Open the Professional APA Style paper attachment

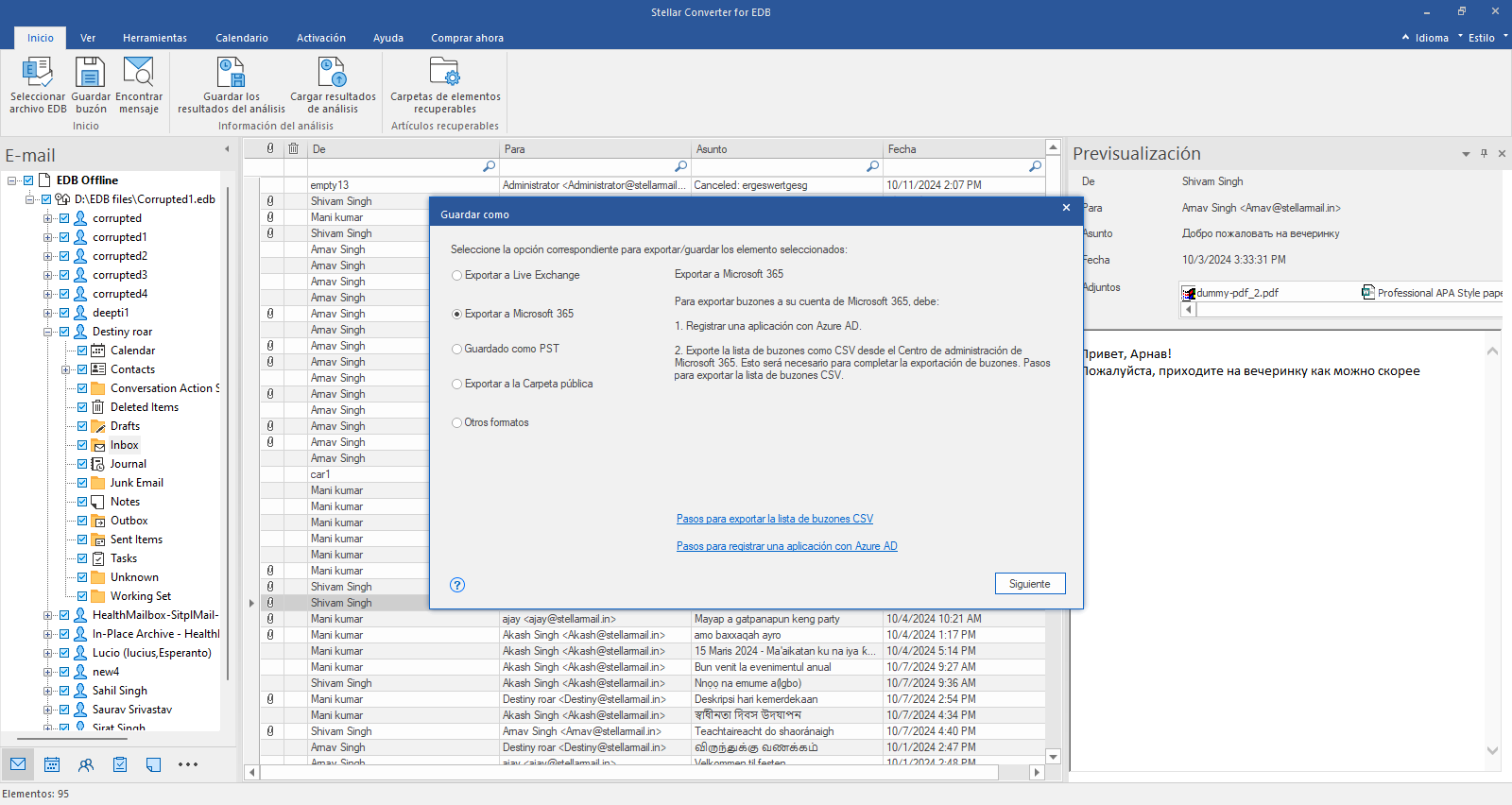[1432, 293]
